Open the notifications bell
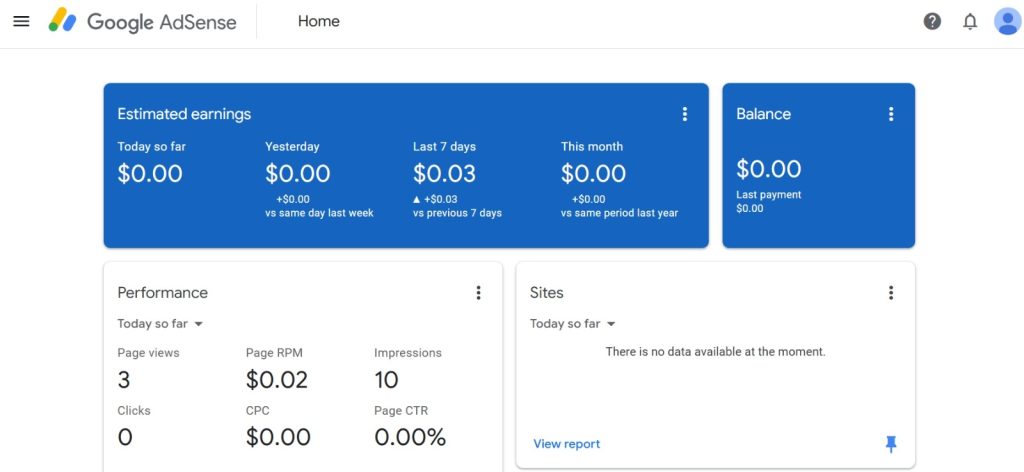Viewport: 1024px width, 472px height. [969, 21]
